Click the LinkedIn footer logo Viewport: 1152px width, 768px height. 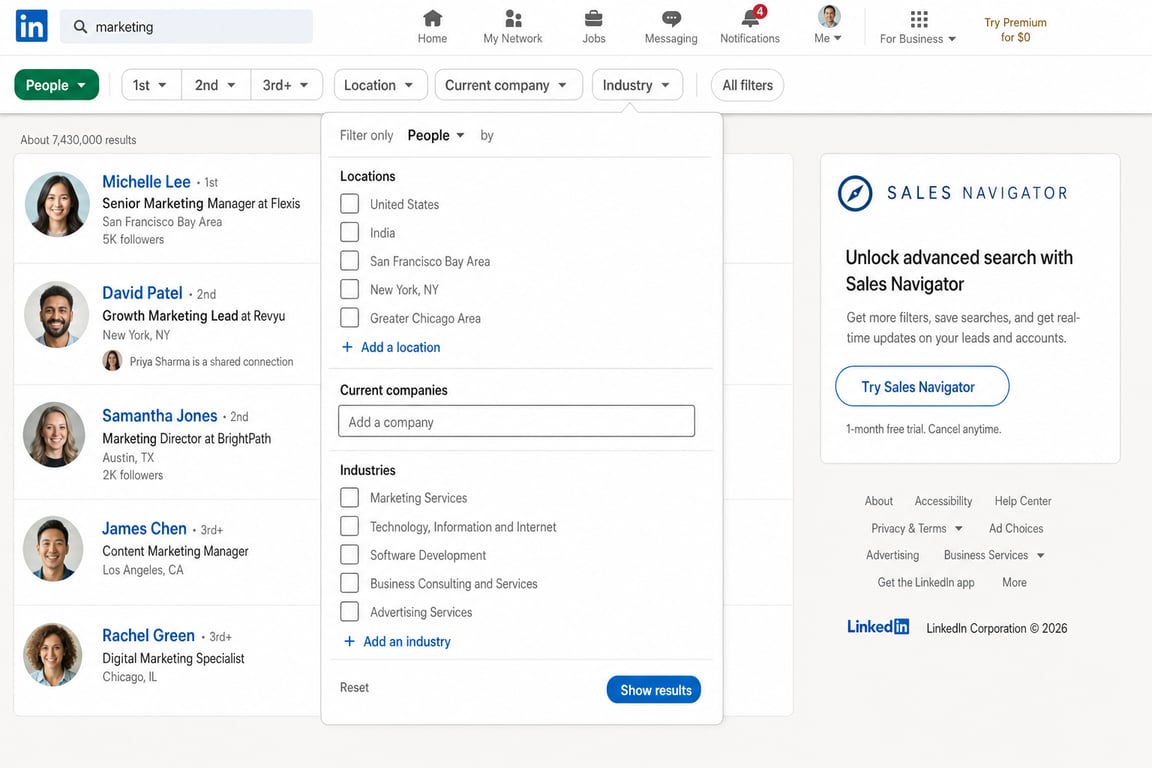878,627
